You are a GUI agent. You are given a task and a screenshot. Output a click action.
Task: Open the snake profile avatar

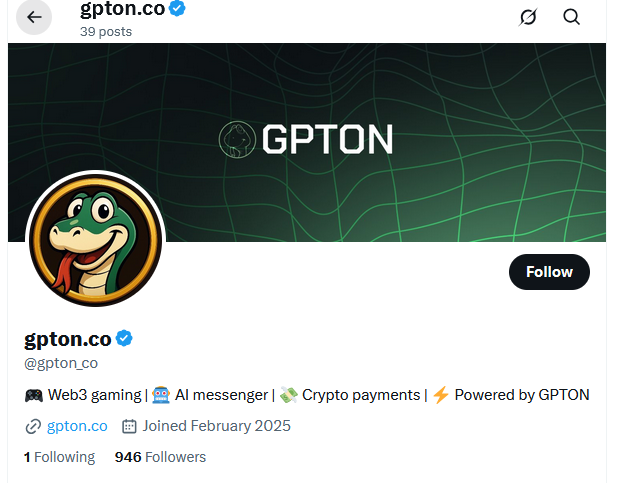95,240
